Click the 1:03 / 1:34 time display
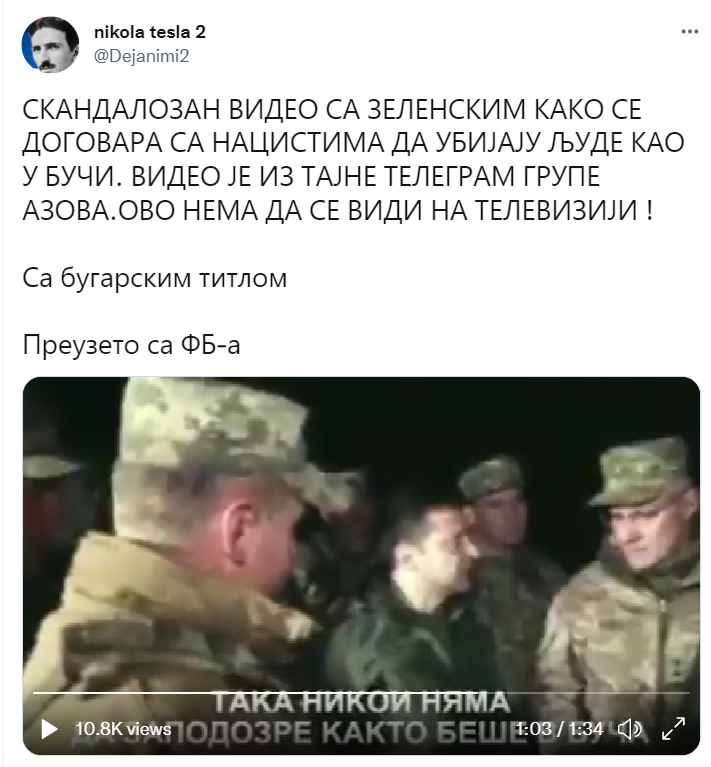 pyautogui.click(x=559, y=729)
